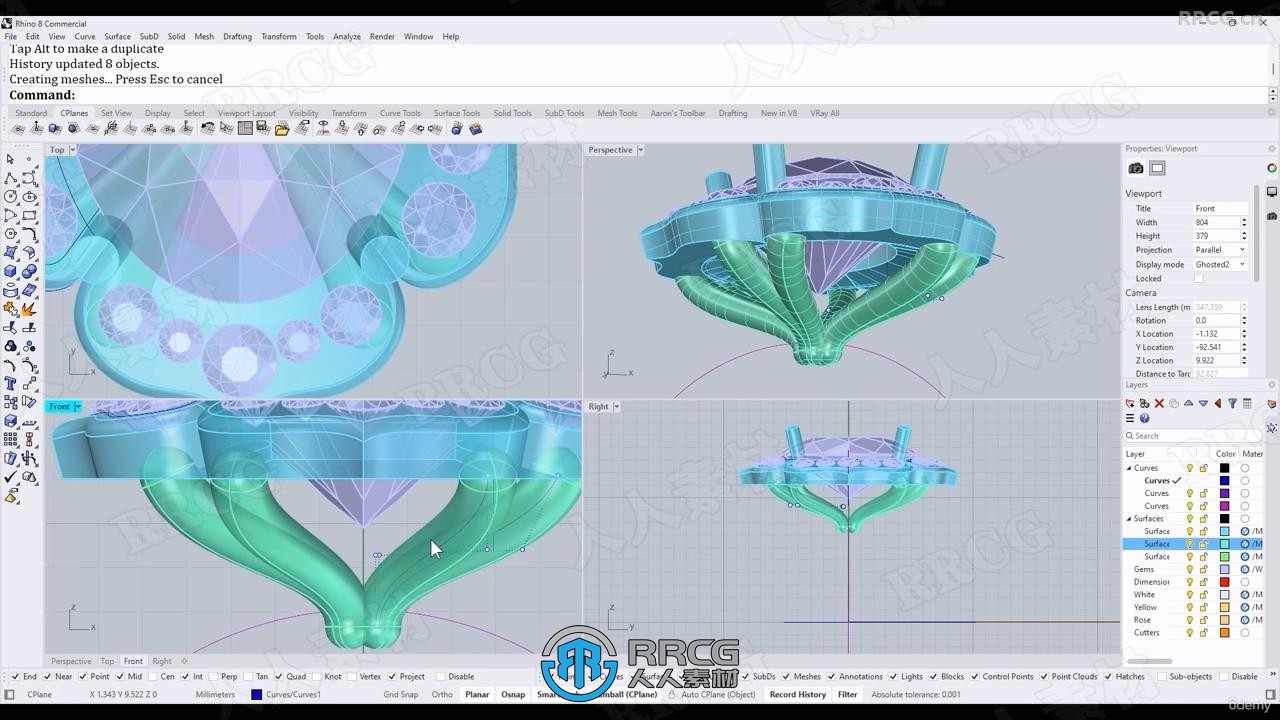Toggle the Ortho status bar button
The height and width of the screenshot is (720, 1280).
coord(442,694)
